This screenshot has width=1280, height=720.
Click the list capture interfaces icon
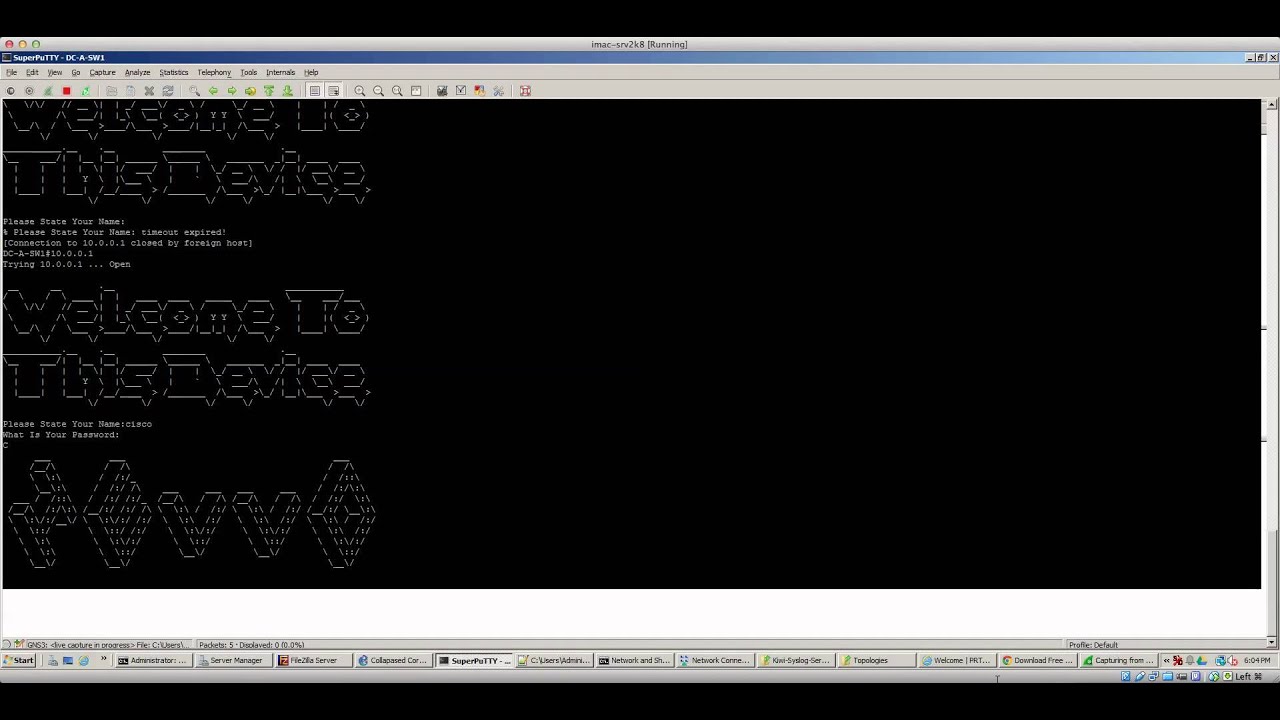tap(11, 91)
